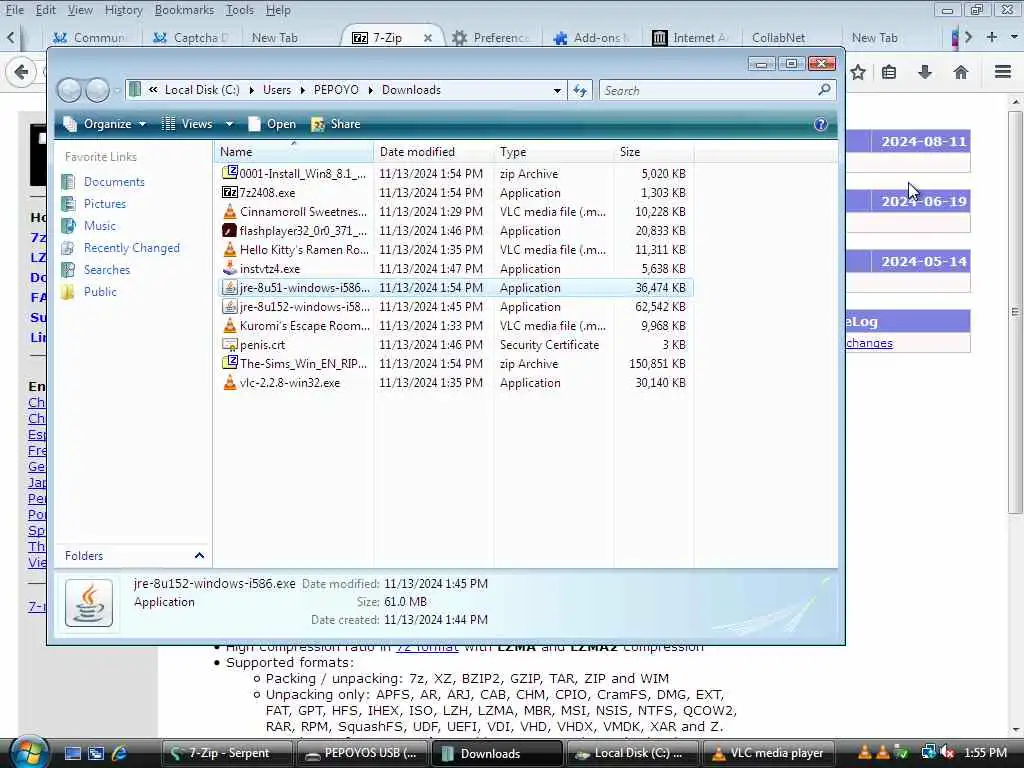Select the flashplayer32 installer icon
Image resolution: width=1024 pixels, height=768 pixels.
(x=230, y=231)
